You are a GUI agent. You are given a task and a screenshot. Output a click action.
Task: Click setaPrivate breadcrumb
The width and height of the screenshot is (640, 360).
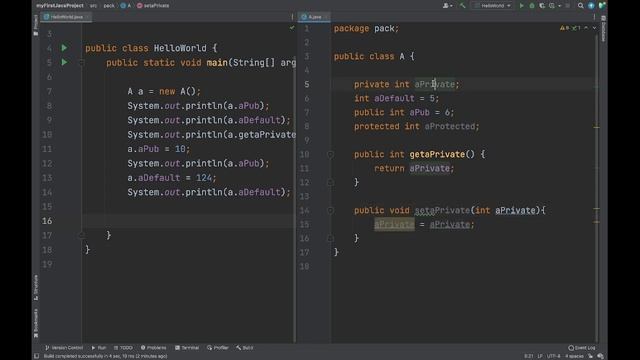pyautogui.click(x=153, y=6)
